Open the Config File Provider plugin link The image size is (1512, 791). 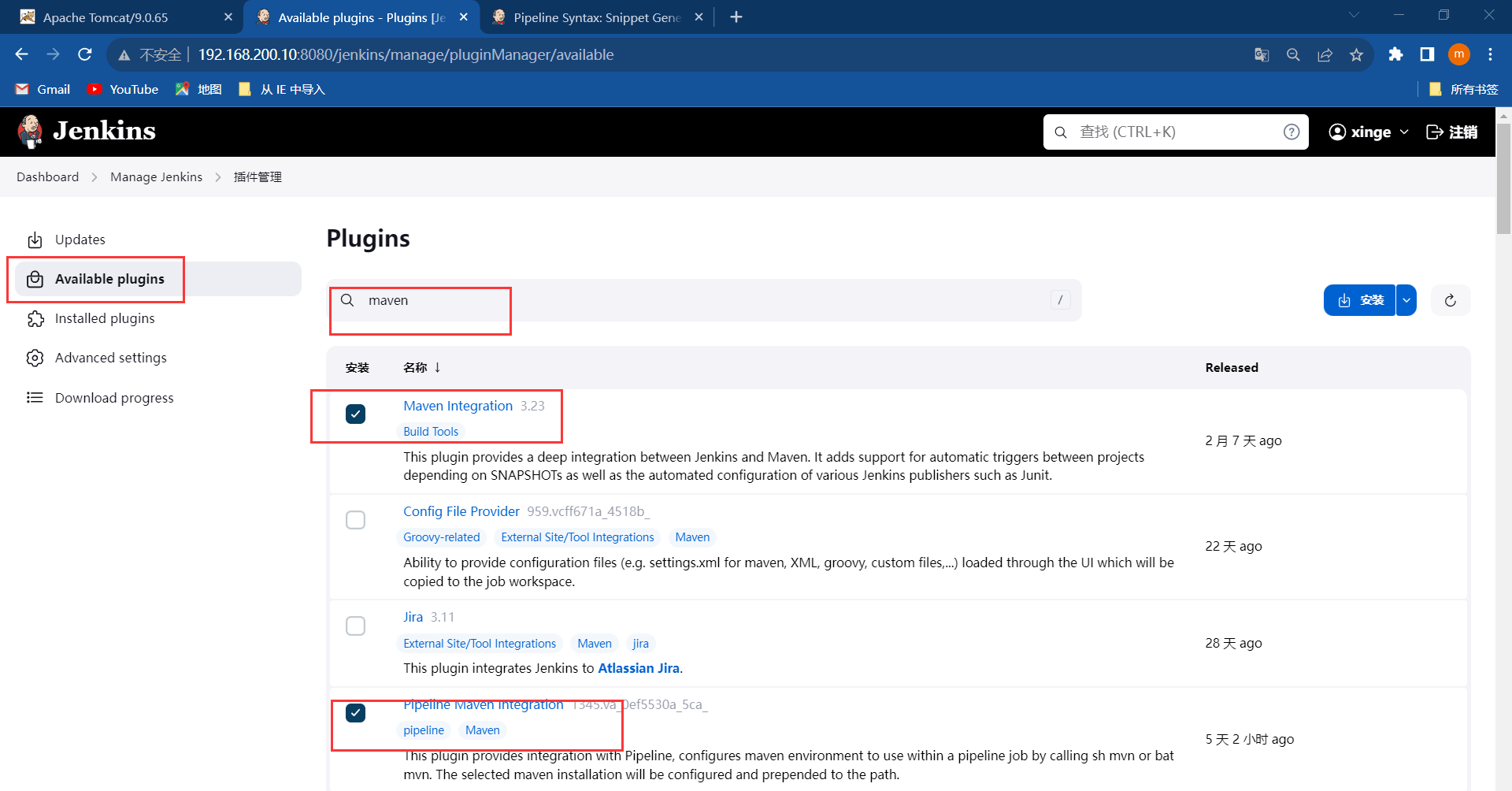(x=461, y=511)
